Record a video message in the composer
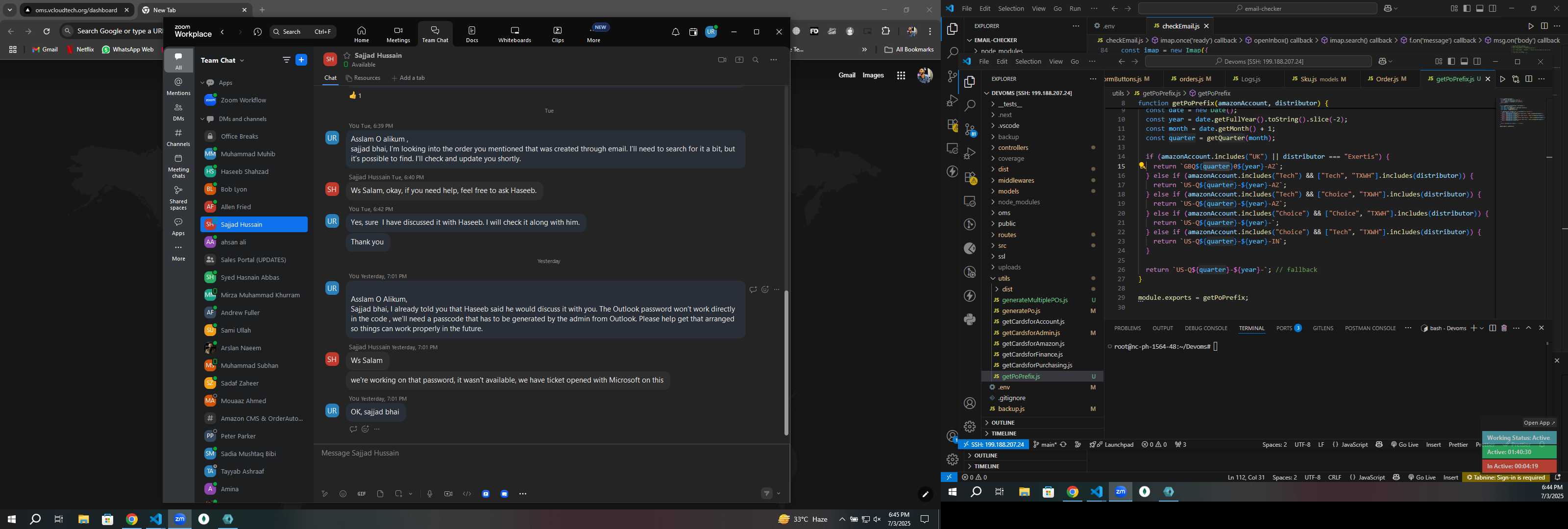 click(x=448, y=494)
